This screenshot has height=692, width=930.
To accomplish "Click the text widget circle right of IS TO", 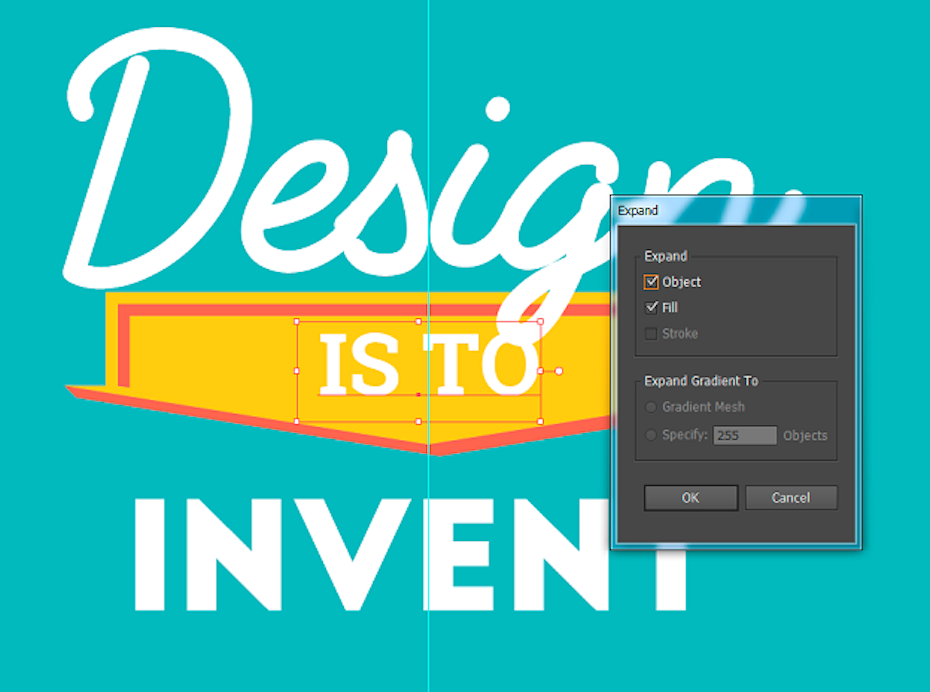I will point(559,371).
